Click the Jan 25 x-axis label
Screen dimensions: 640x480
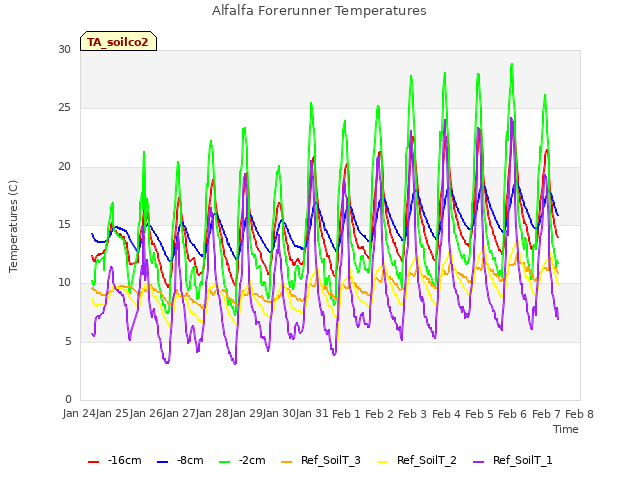[113, 413]
